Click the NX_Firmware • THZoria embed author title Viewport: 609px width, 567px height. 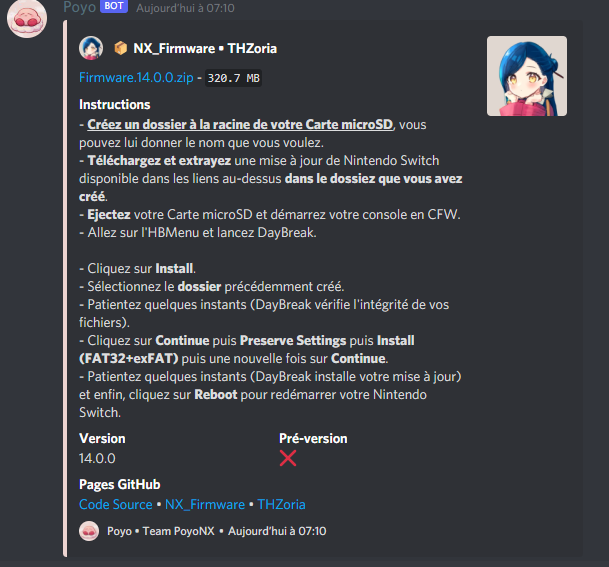(205, 49)
